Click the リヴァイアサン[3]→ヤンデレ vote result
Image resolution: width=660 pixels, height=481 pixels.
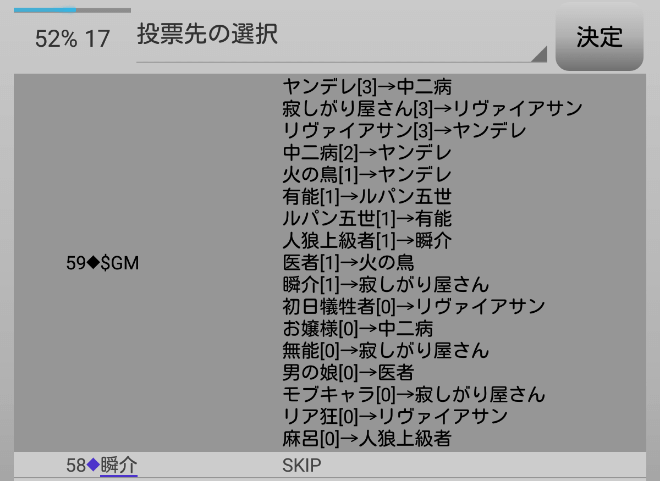coord(404,131)
